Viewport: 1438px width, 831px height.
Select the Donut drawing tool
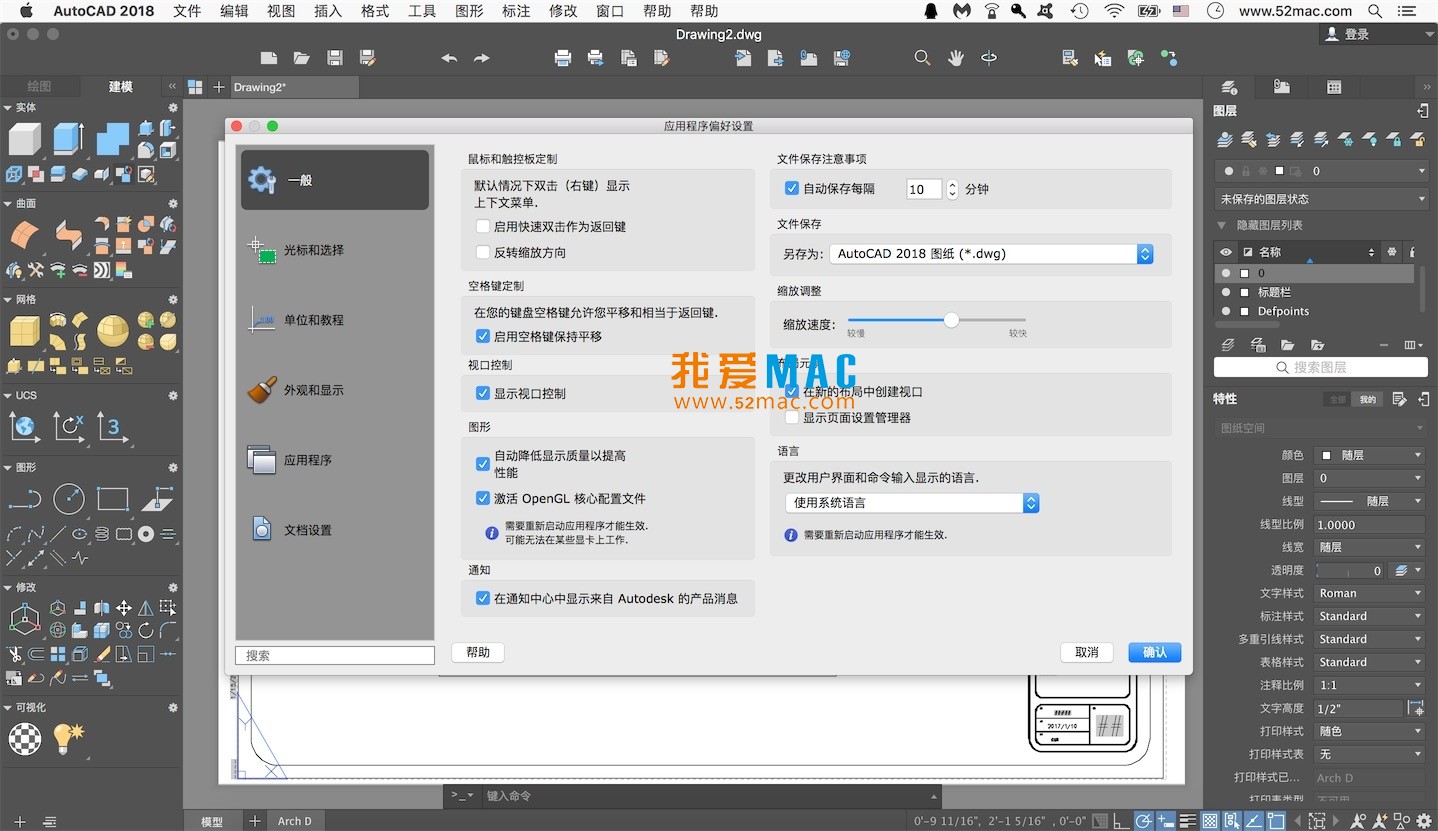[x=146, y=534]
